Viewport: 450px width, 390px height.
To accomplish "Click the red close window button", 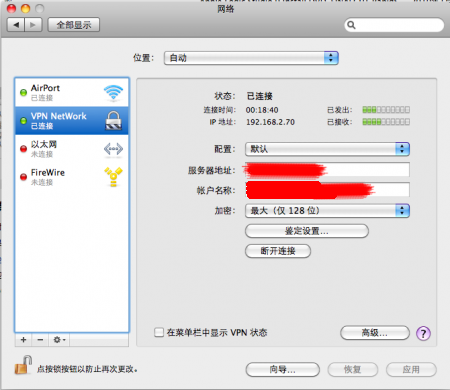I will [x=11, y=8].
